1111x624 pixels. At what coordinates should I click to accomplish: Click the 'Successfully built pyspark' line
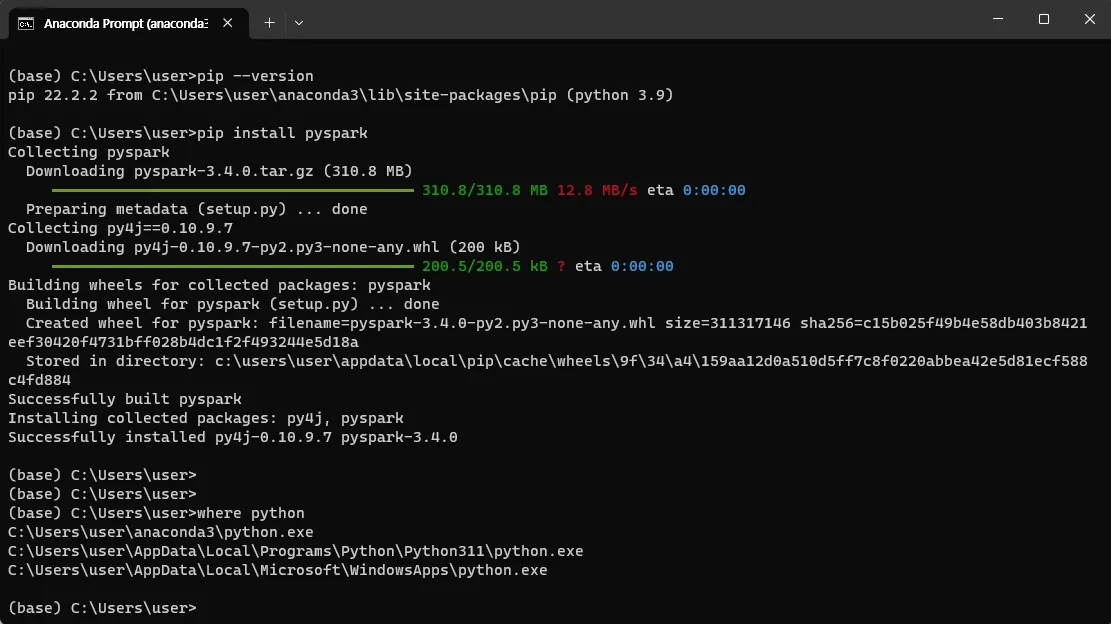tap(124, 399)
